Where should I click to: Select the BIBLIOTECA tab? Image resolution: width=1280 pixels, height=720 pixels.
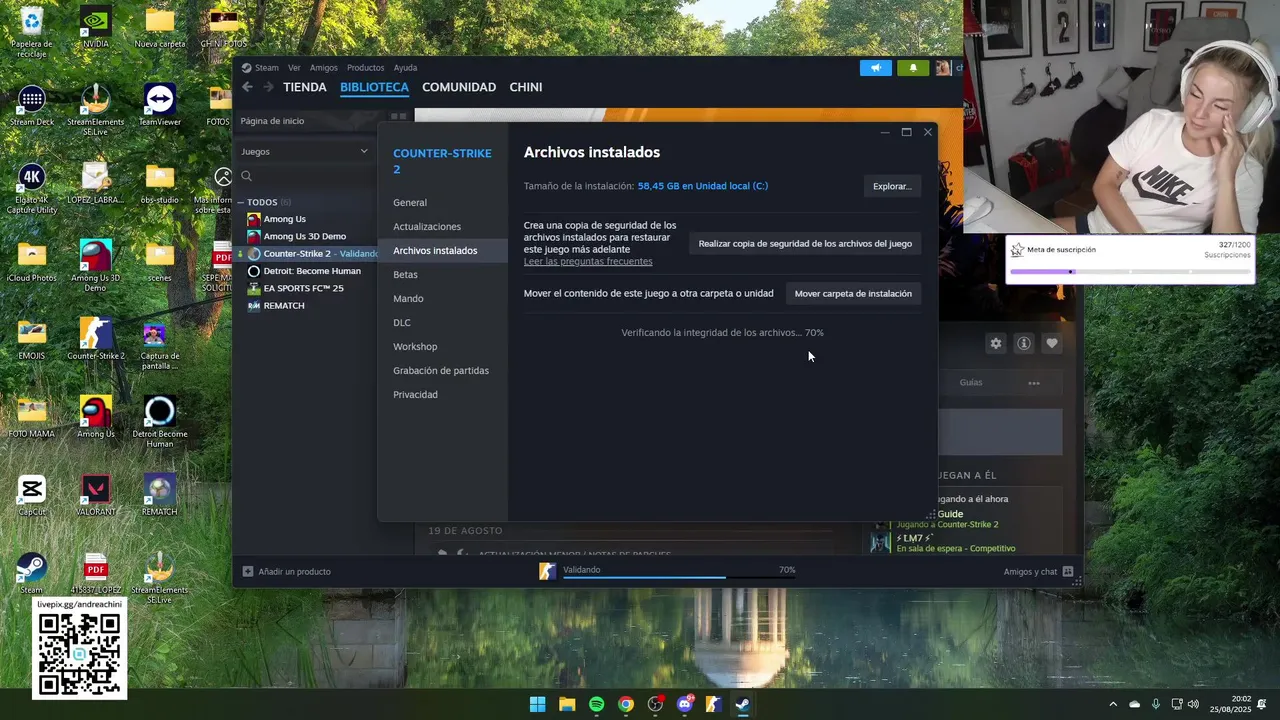tap(374, 87)
